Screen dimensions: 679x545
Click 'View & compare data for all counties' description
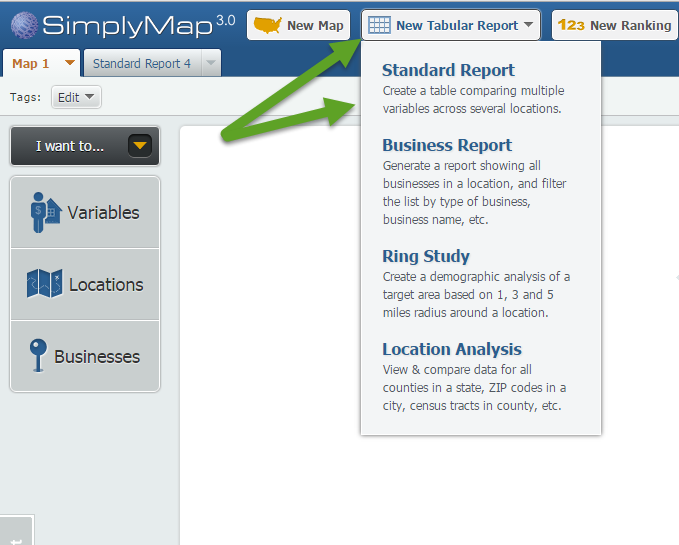(474, 387)
